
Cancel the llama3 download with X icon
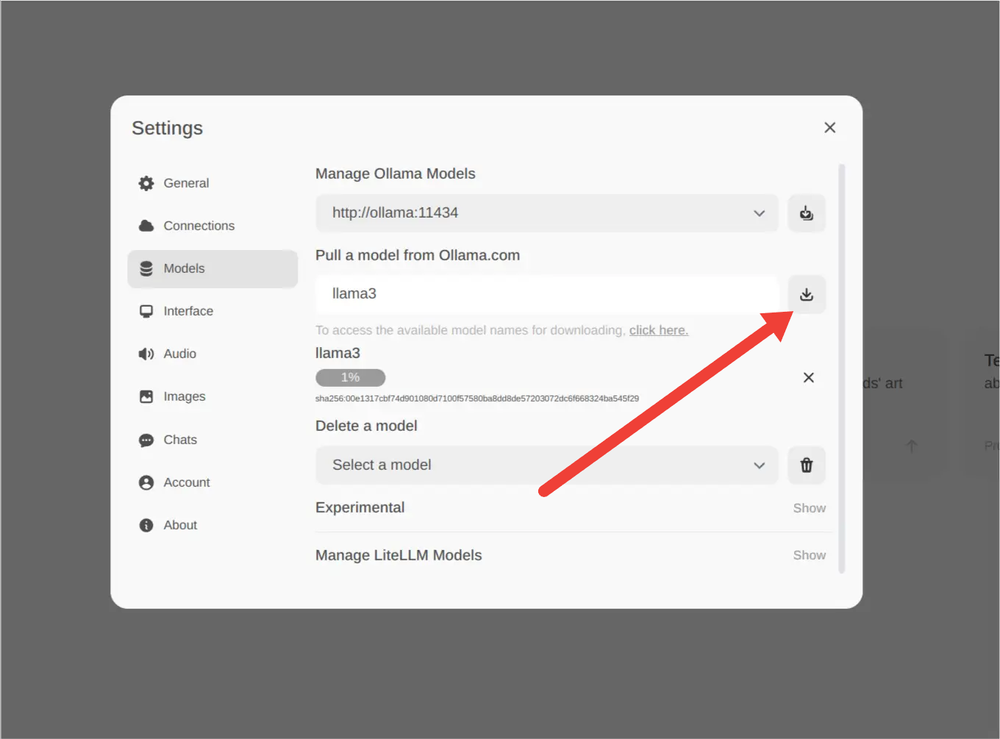coord(808,377)
